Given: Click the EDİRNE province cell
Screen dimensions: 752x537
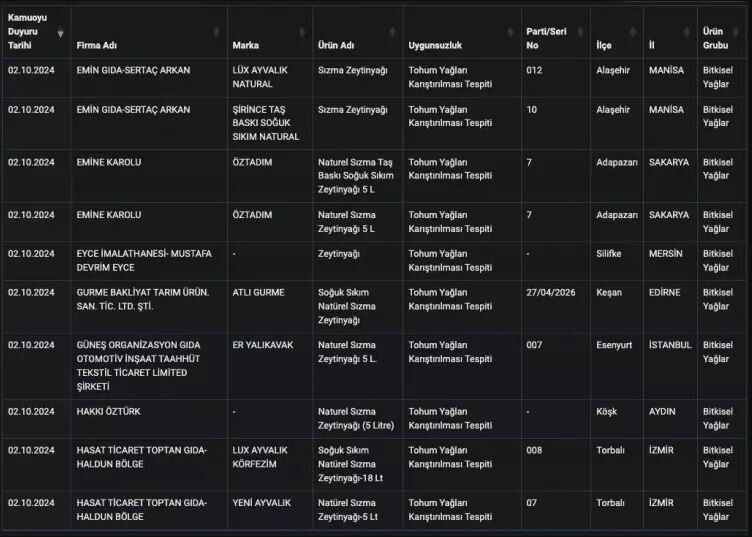Looking at the screenshot, I should pyautogui.click(x=664, y=292).
